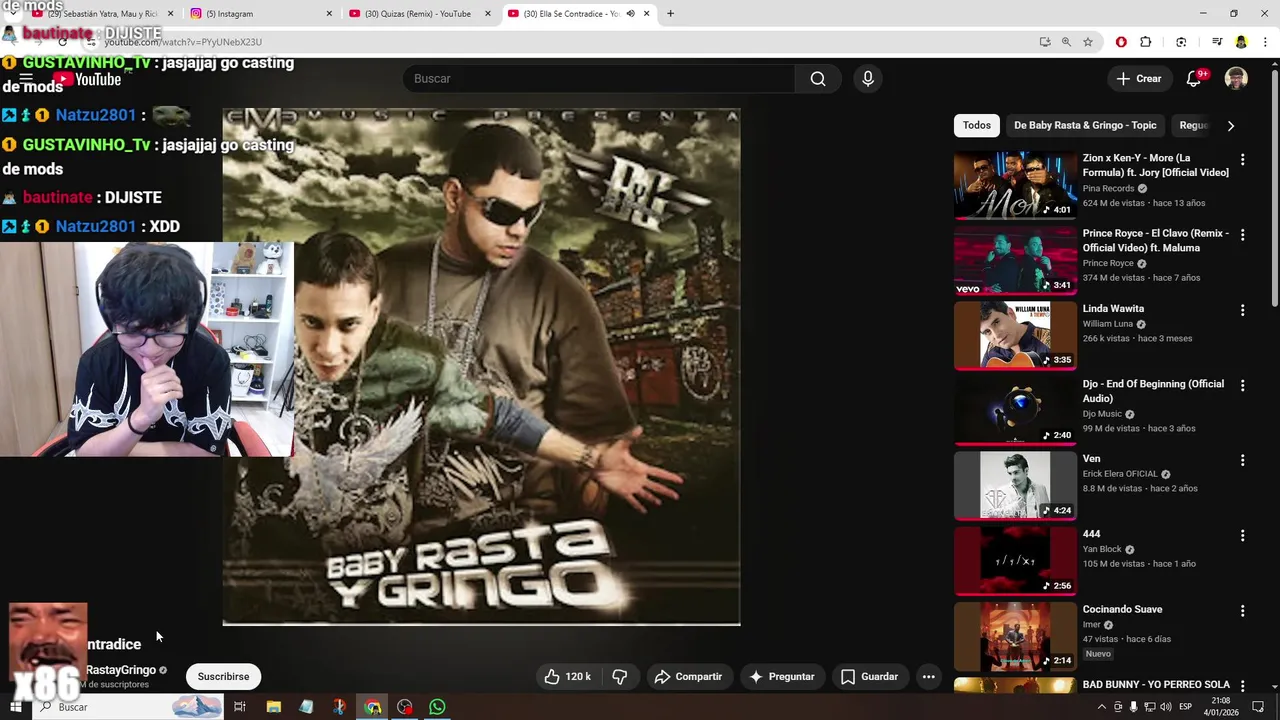
Task: Select the Todos filter chip
Action: (x=977, y=125)
